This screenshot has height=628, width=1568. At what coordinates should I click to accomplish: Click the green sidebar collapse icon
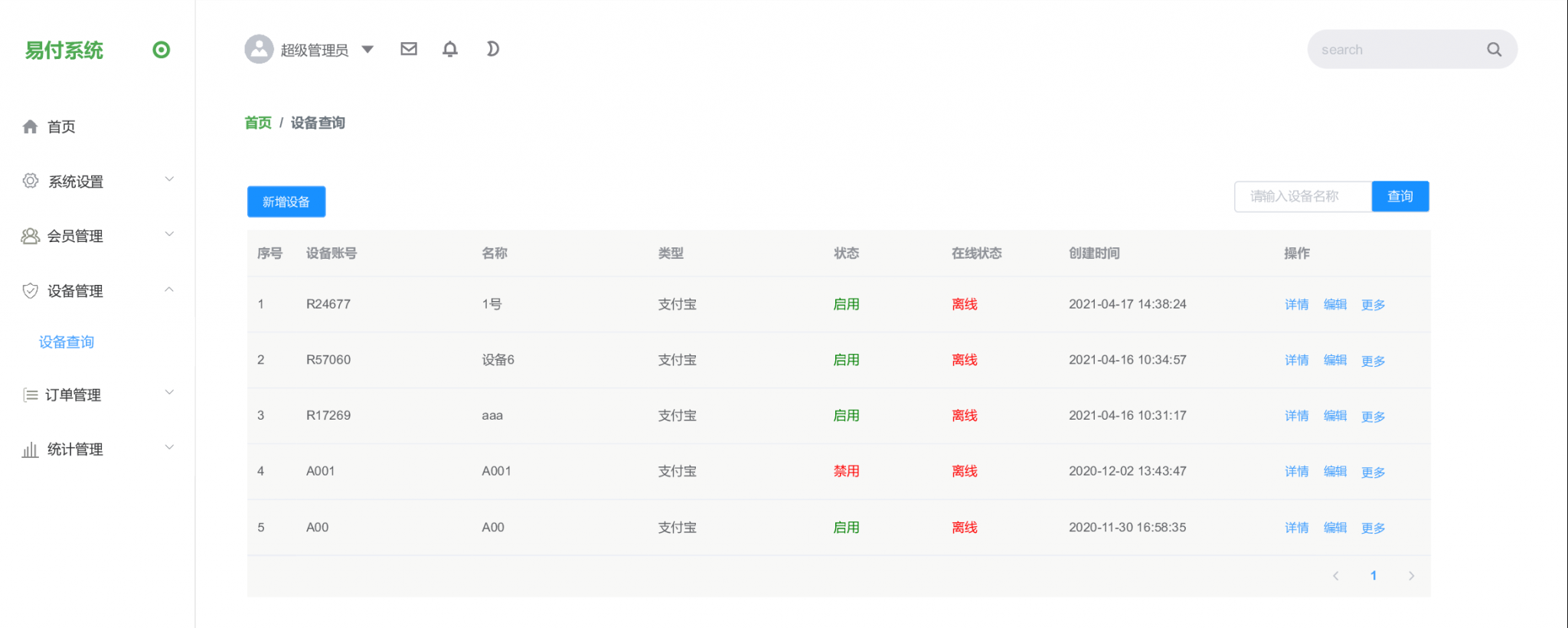[x=161, y=50]
